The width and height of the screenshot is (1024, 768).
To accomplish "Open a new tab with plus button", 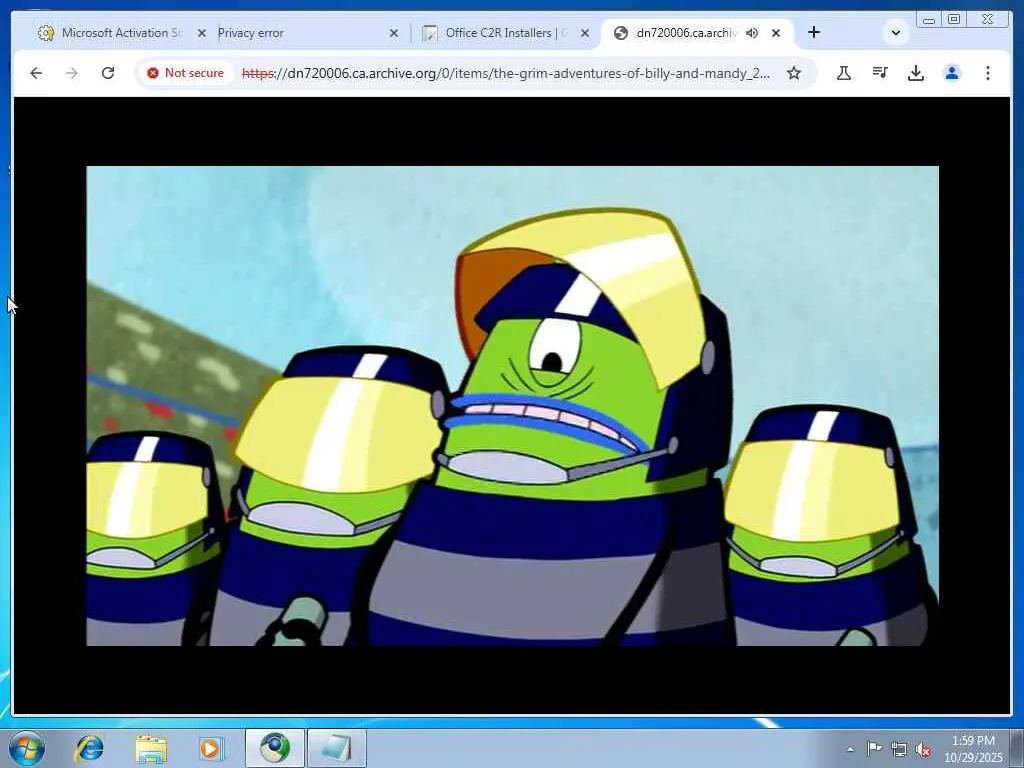I will coord(814,32).
